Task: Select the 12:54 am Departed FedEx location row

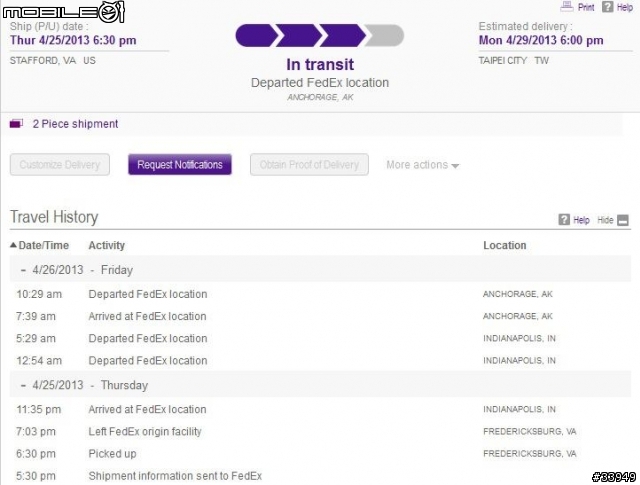Action: point(320,360)
